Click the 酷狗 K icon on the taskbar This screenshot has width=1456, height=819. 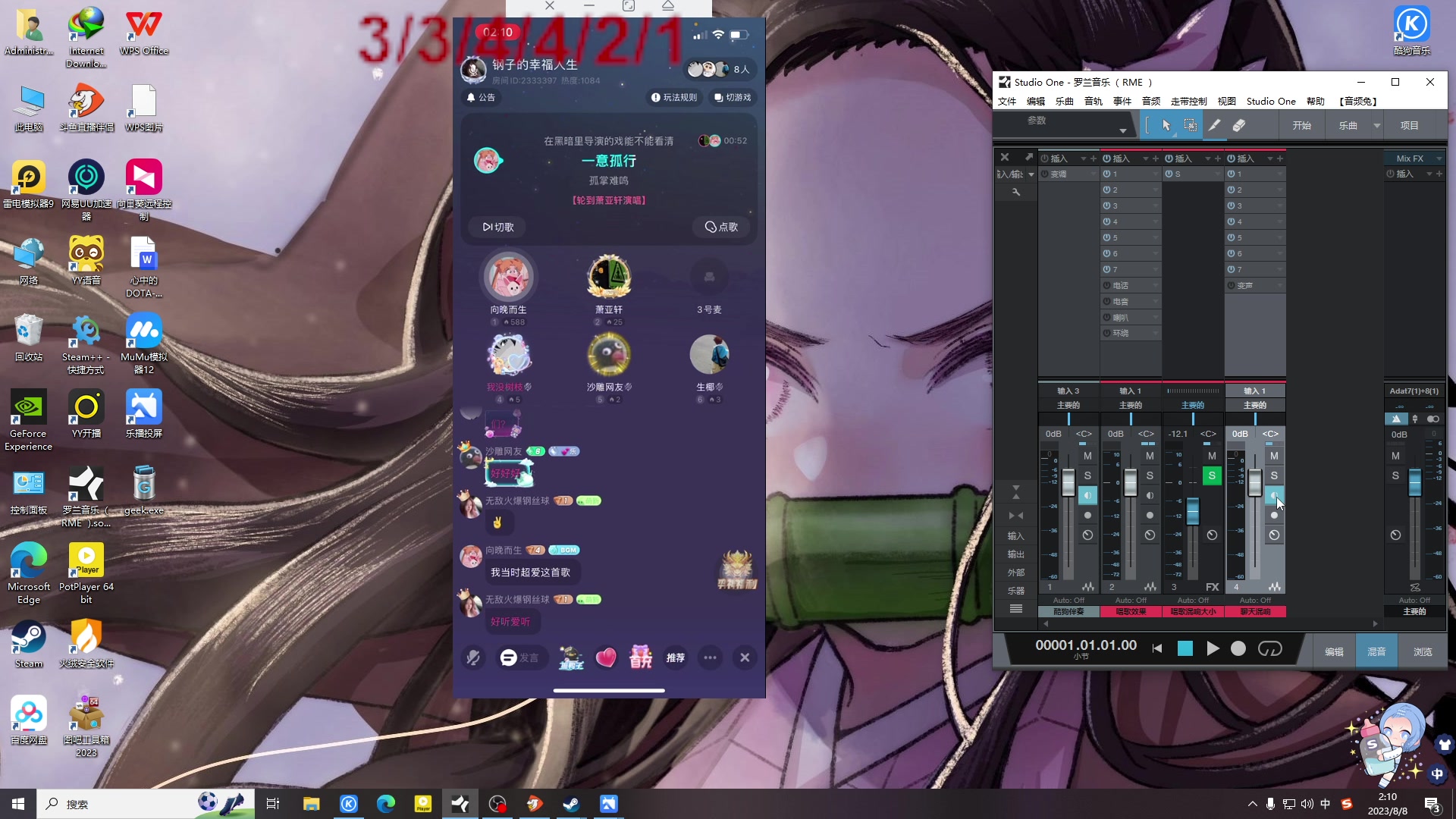click(x=349, y=804)
